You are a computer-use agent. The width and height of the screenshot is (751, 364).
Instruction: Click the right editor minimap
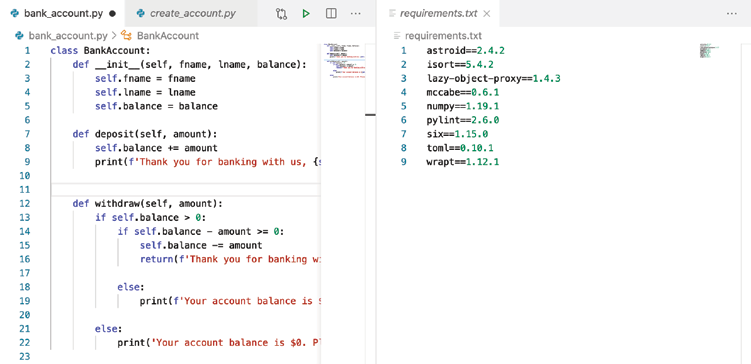709,51
